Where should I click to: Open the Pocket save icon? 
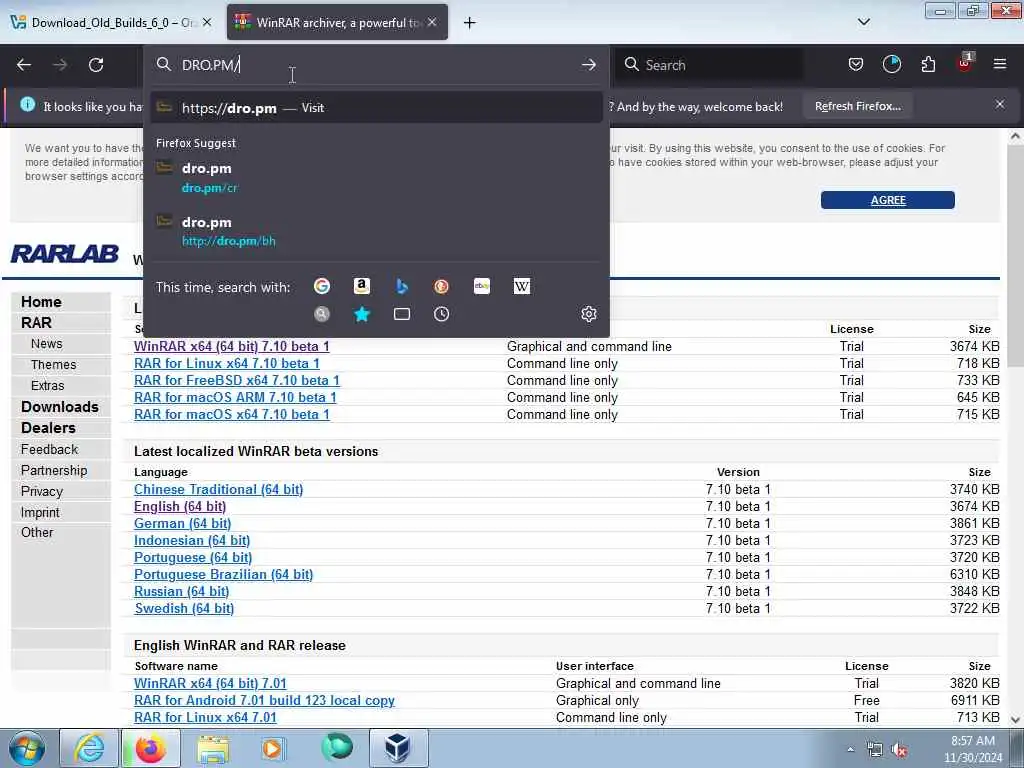click(856, 64)
